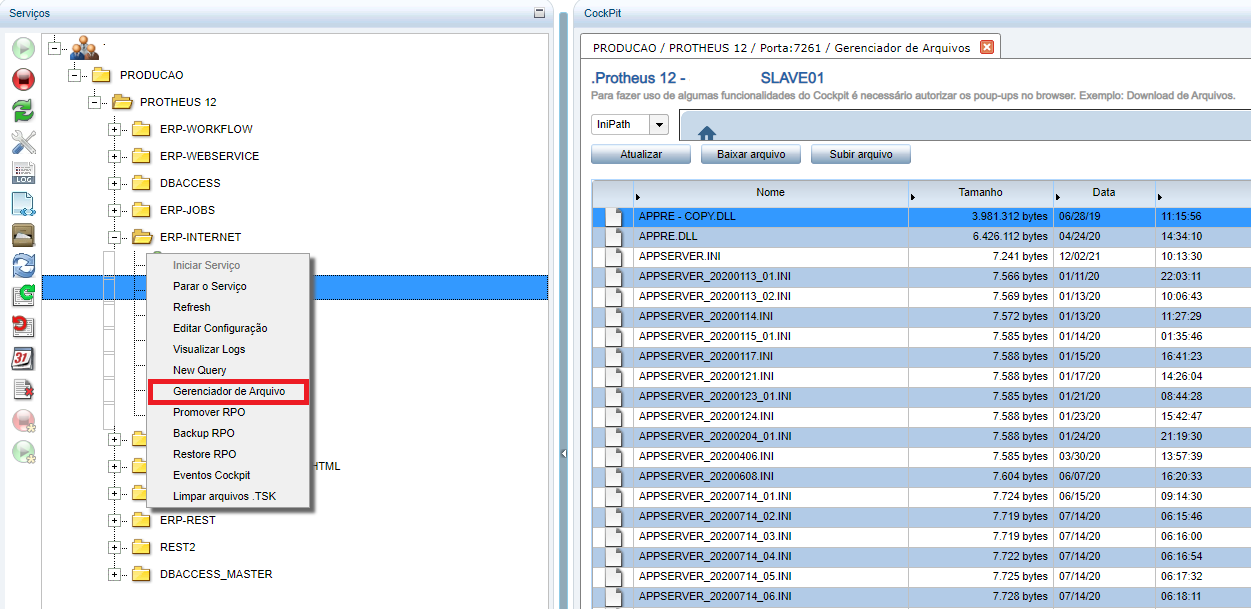Expand the ERP-REST node
The height and width of the screenshot is (609, 1251).
click(x=114, y=520)
